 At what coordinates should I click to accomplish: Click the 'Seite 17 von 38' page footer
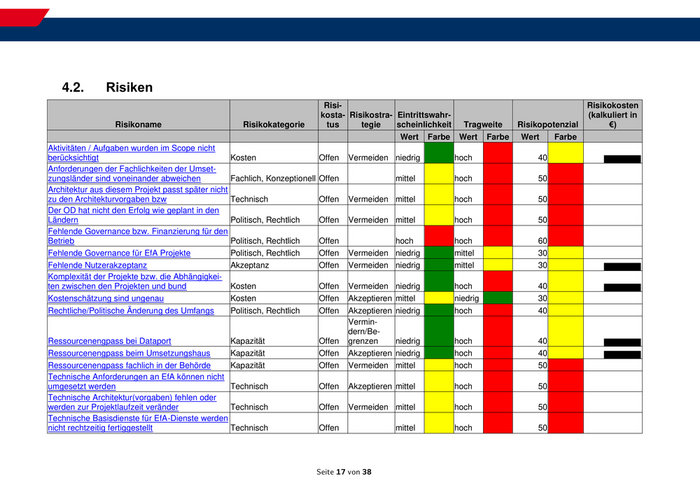pos(343,471)
